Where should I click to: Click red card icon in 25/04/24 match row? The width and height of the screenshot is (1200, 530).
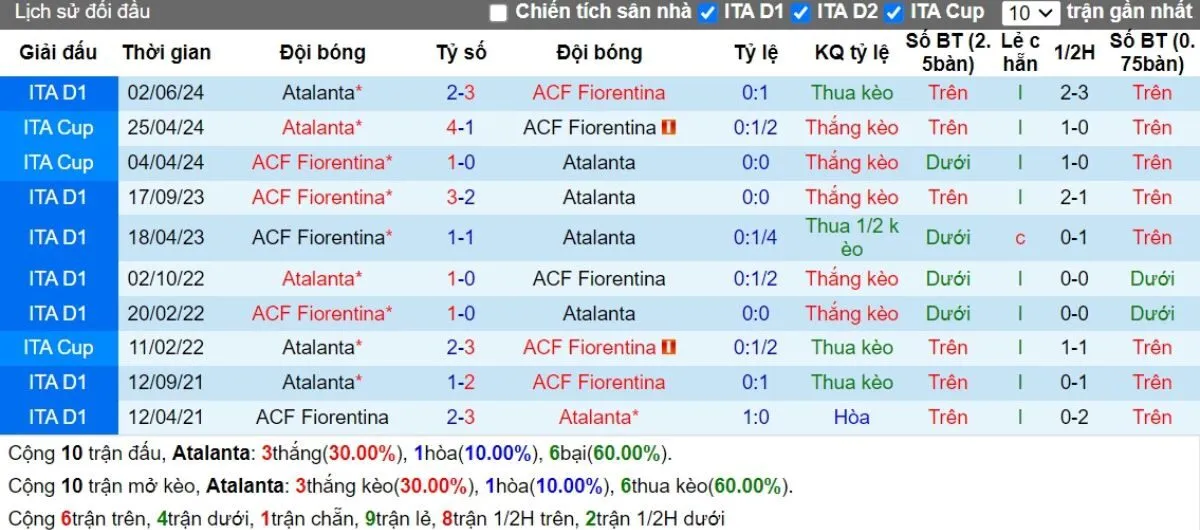[669, 128]
